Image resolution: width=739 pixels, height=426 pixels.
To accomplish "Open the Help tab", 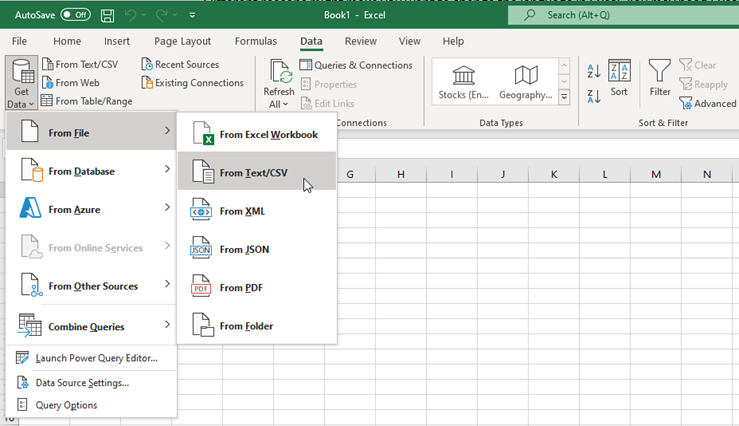I will point(453,41).
